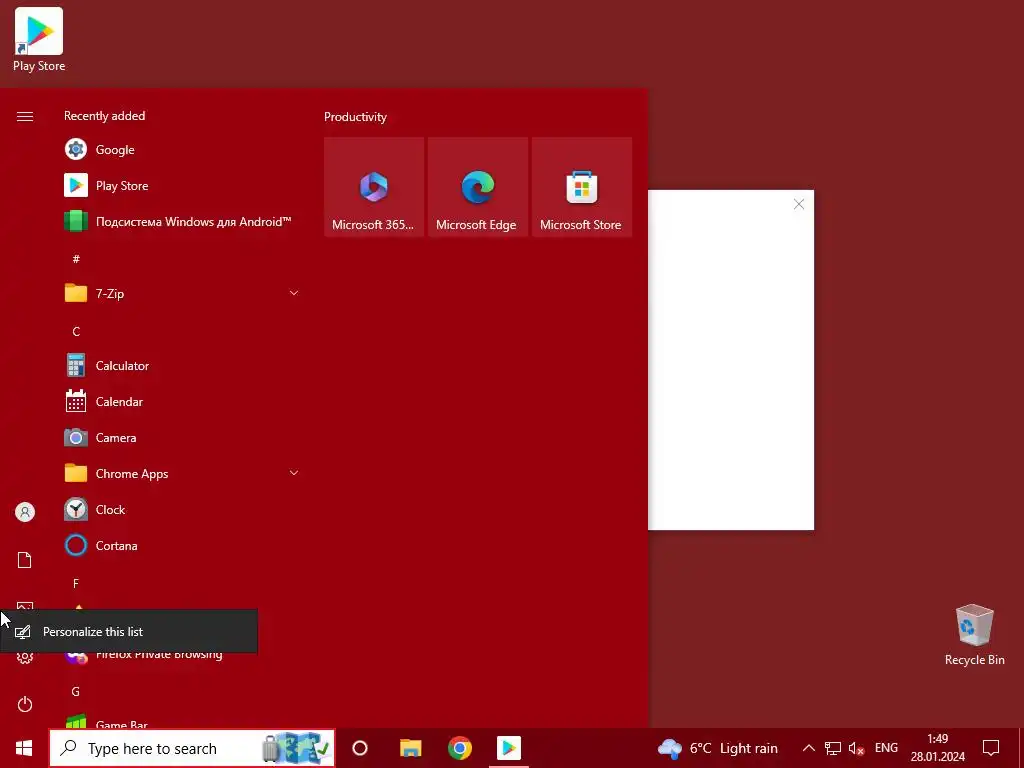
Task: Click the network status tray icon
Action: click(833, 748)
